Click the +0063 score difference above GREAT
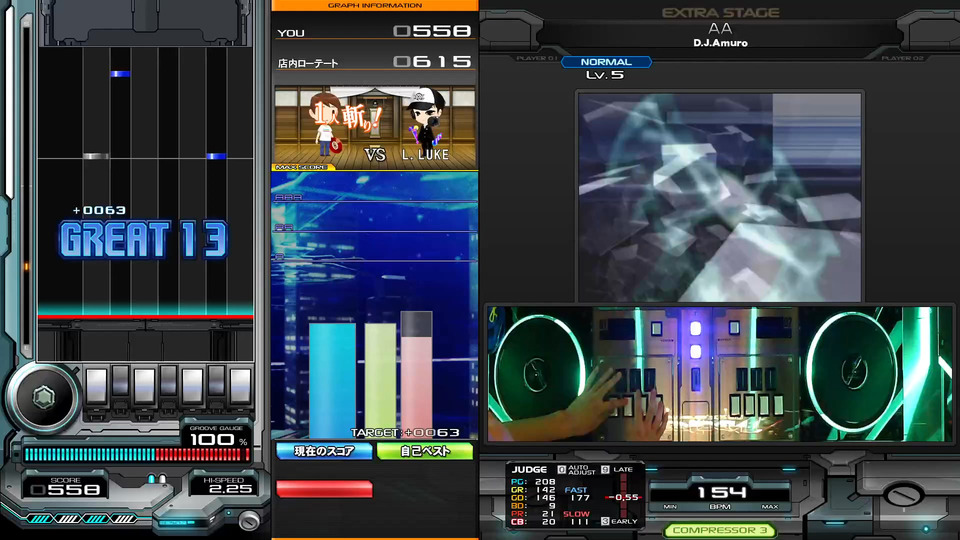Screen dimensions: 960x540 coord(99,210)
